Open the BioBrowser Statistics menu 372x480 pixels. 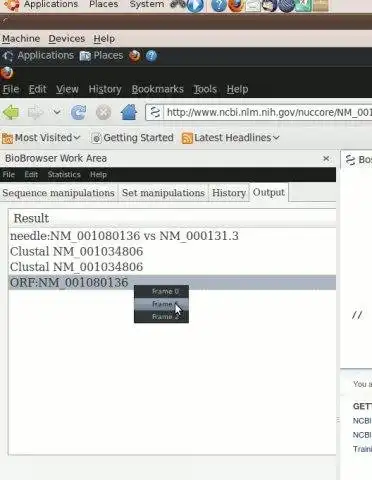(64, 174)
